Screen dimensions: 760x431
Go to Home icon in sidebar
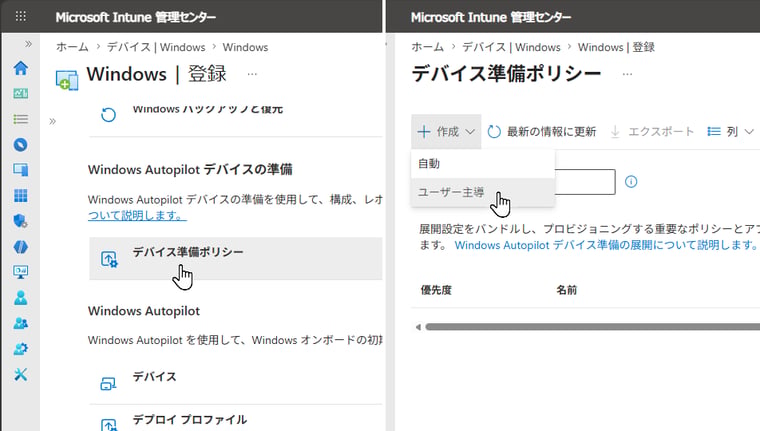(20, 68)
